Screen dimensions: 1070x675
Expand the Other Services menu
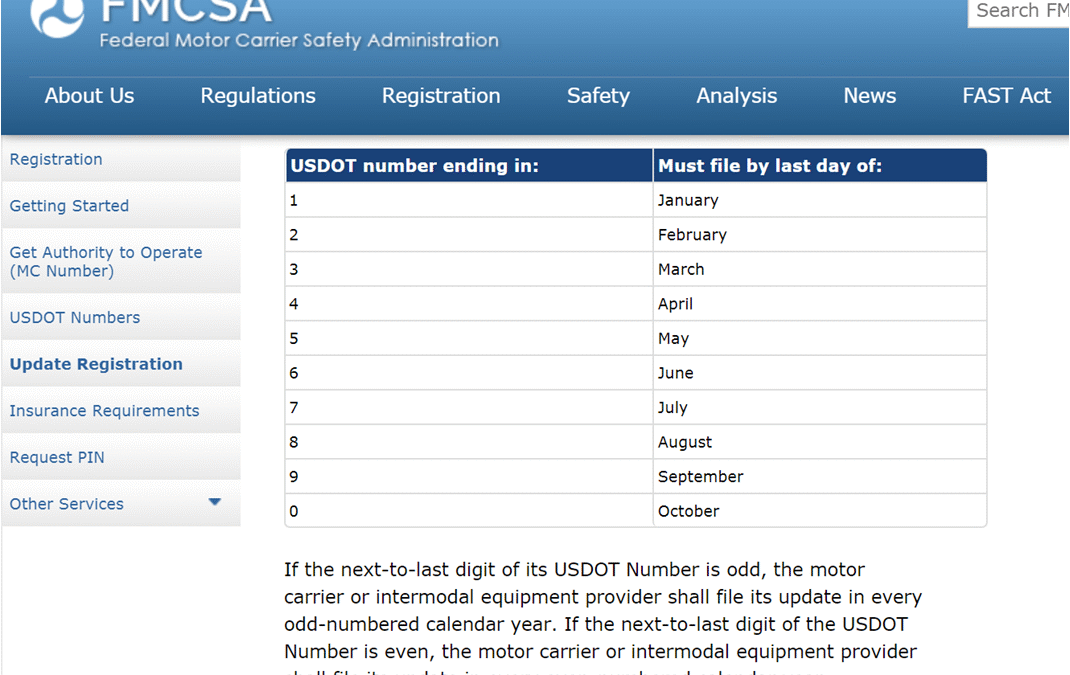pos(66,504)
